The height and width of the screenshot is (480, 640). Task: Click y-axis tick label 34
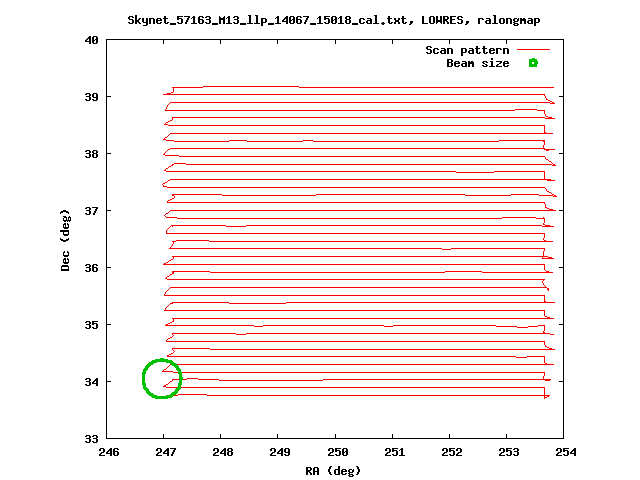click(91, 382)
